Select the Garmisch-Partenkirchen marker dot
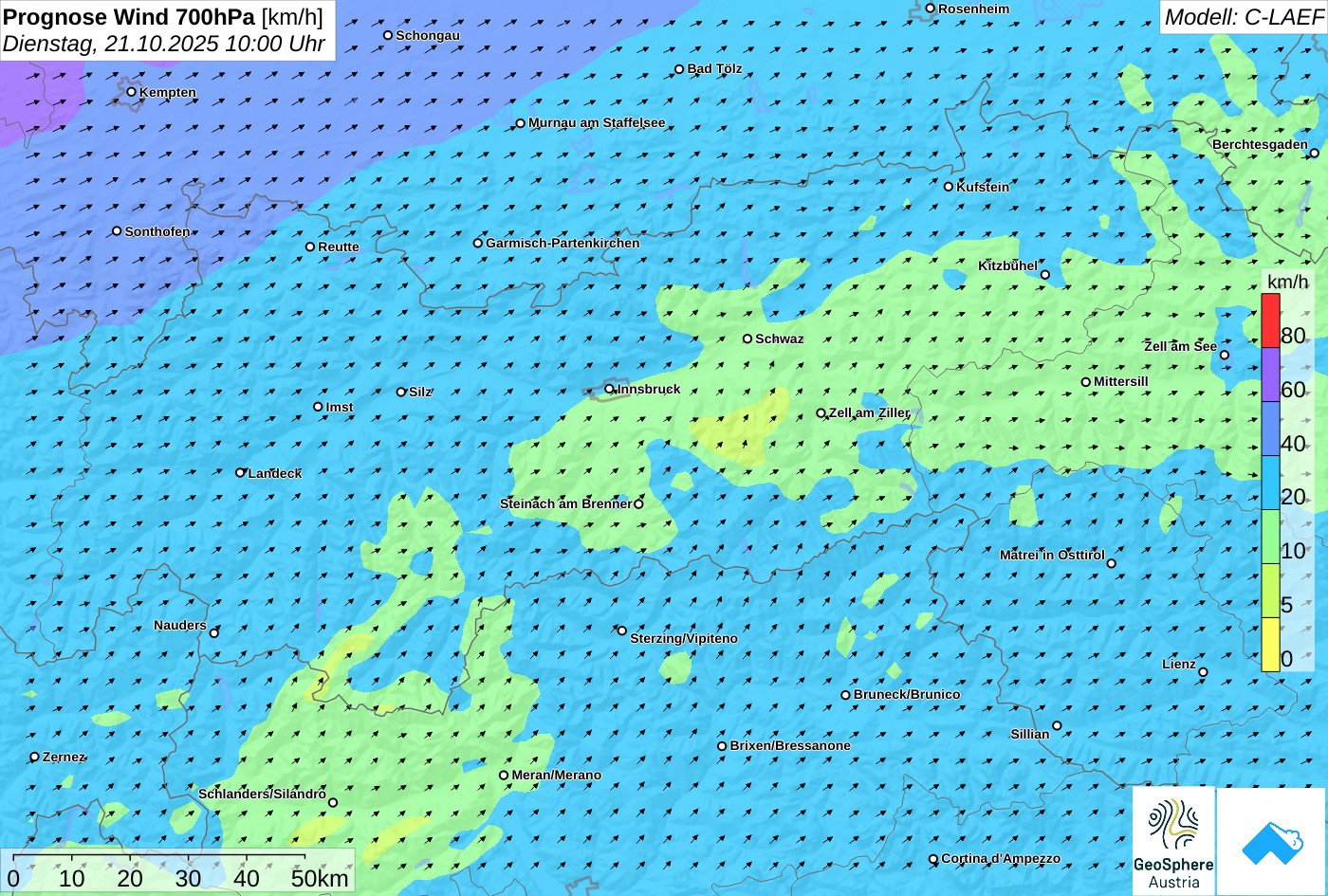This screenshot has width=1328, height=896. [x=477, y=243]
